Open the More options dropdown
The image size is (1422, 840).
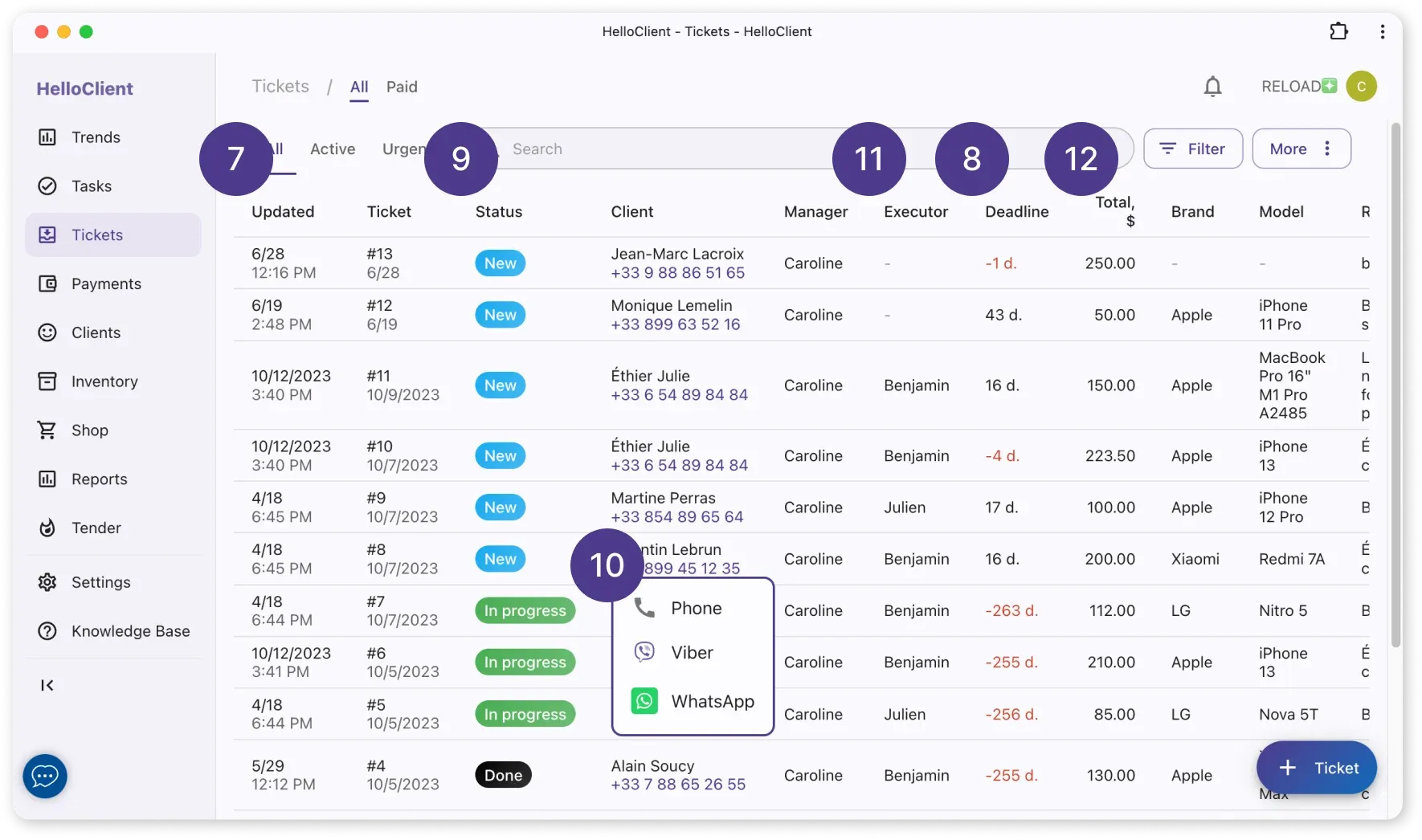1300,149
